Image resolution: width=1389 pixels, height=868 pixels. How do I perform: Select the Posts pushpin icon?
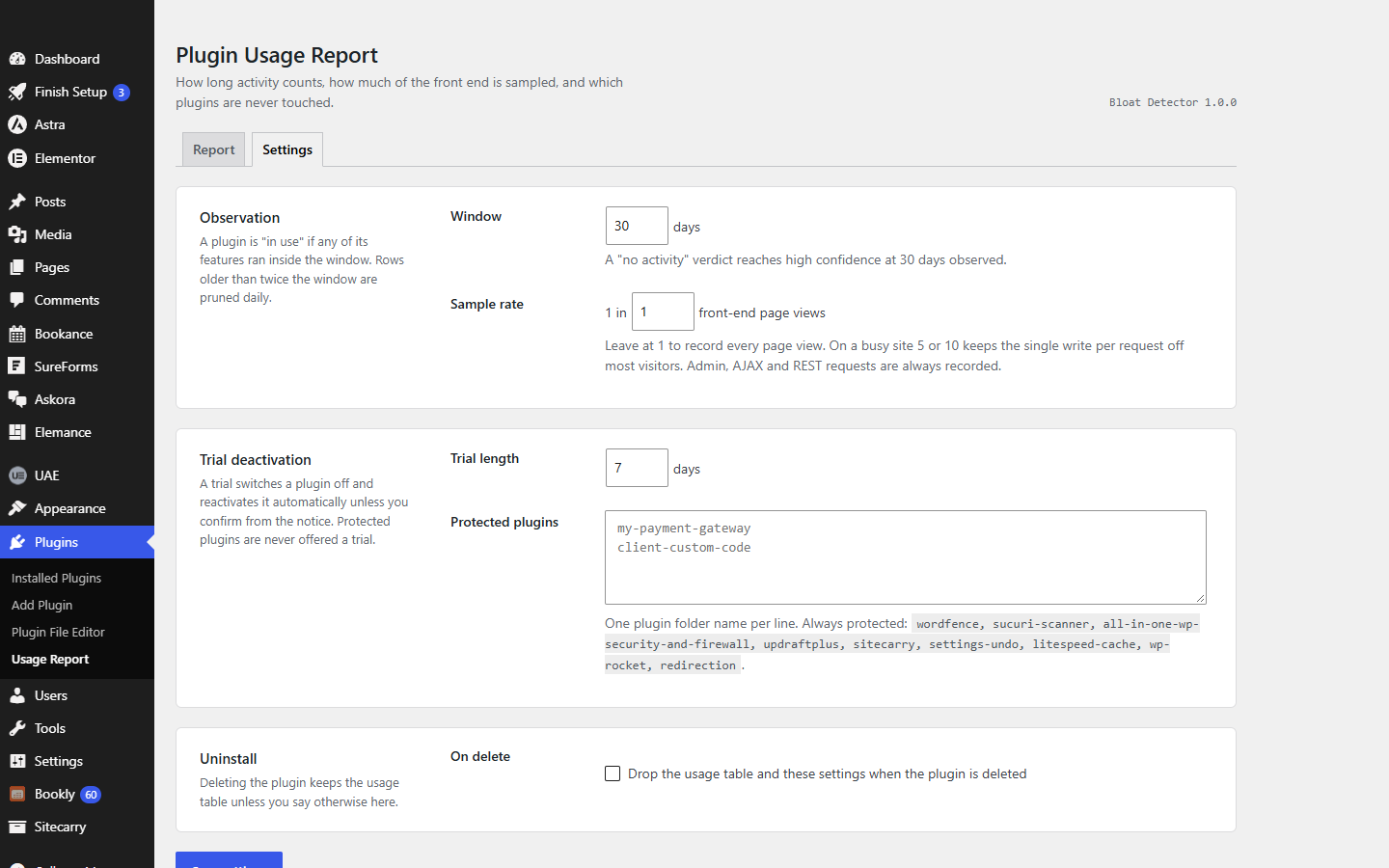(x=17, y=202)
